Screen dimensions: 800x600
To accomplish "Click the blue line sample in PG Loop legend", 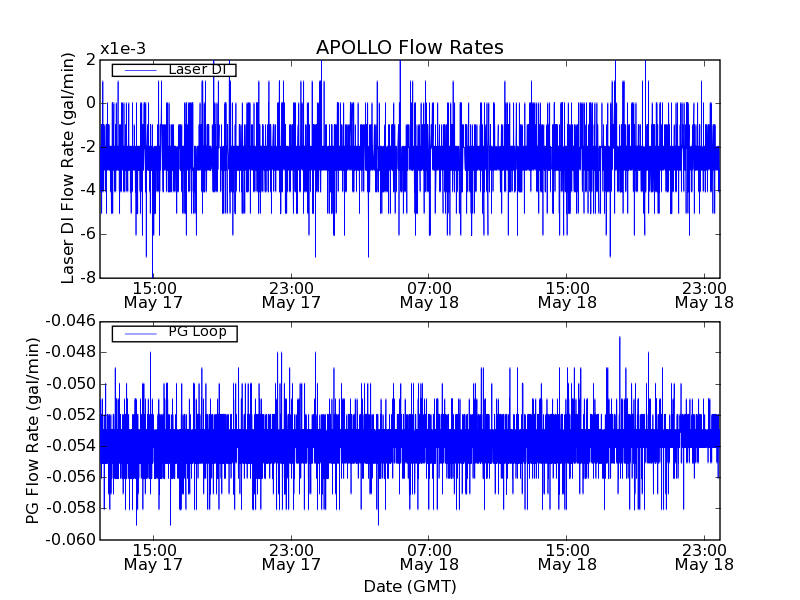I will (139, 333).
